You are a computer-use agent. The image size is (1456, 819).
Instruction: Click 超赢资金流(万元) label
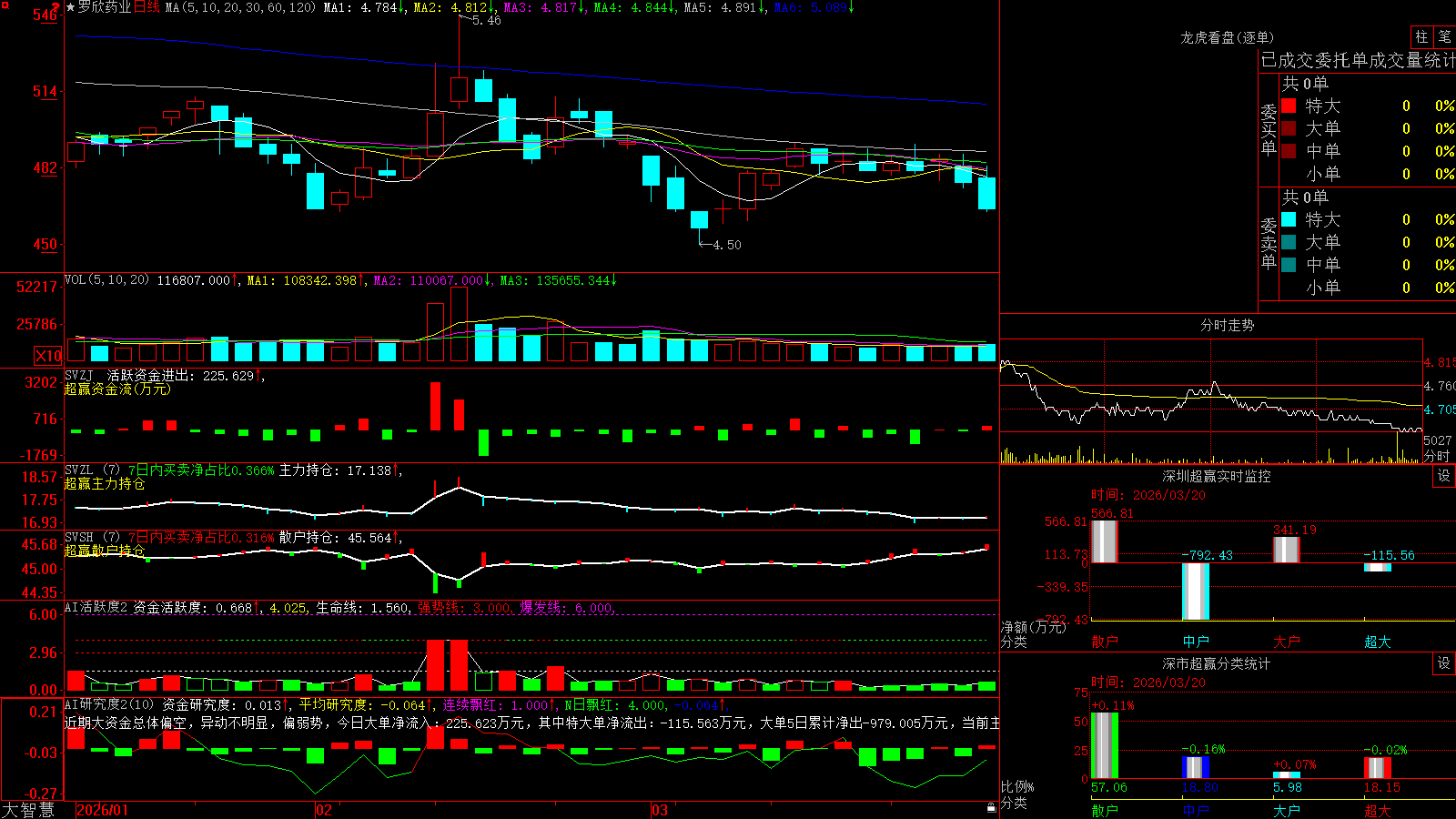(117, 389)
